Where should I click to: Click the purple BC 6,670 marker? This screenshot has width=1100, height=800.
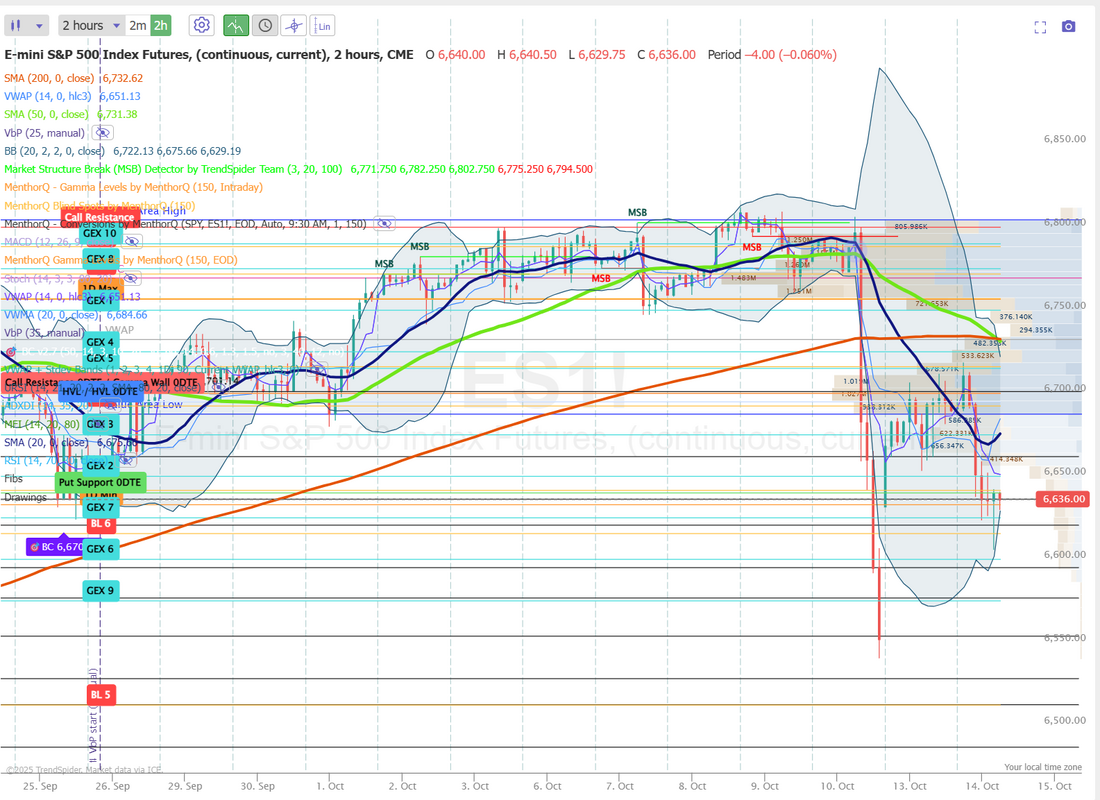(55, 547)
